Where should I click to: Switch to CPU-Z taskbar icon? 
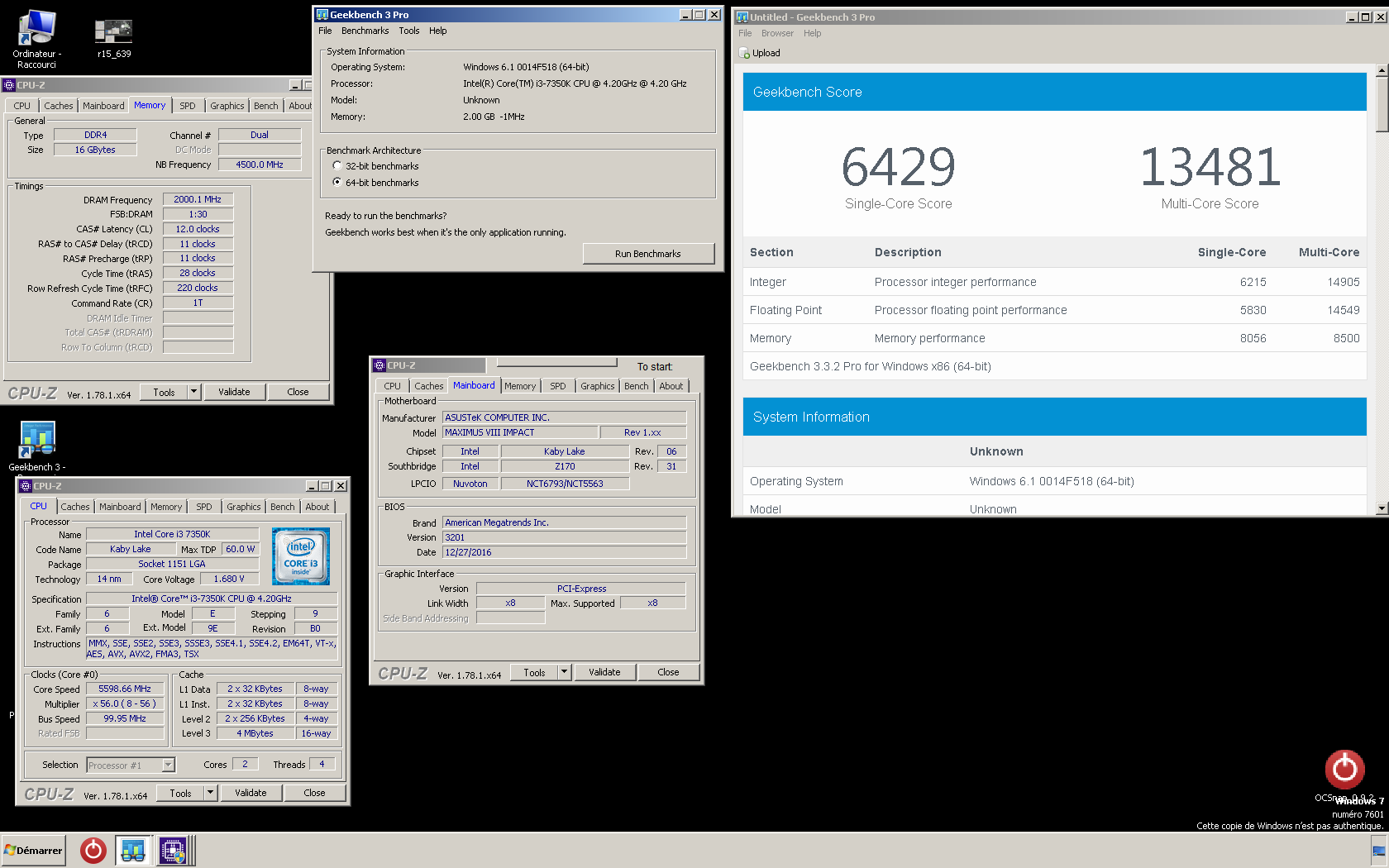(x=173, y=850)
